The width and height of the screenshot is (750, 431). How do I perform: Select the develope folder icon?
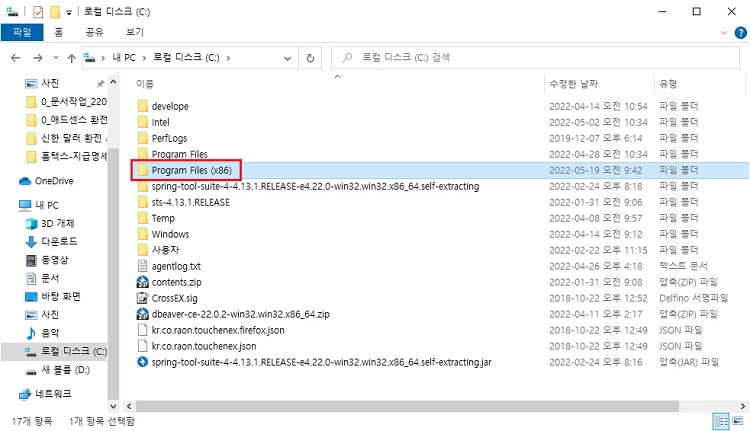click(x=143, y=106)
